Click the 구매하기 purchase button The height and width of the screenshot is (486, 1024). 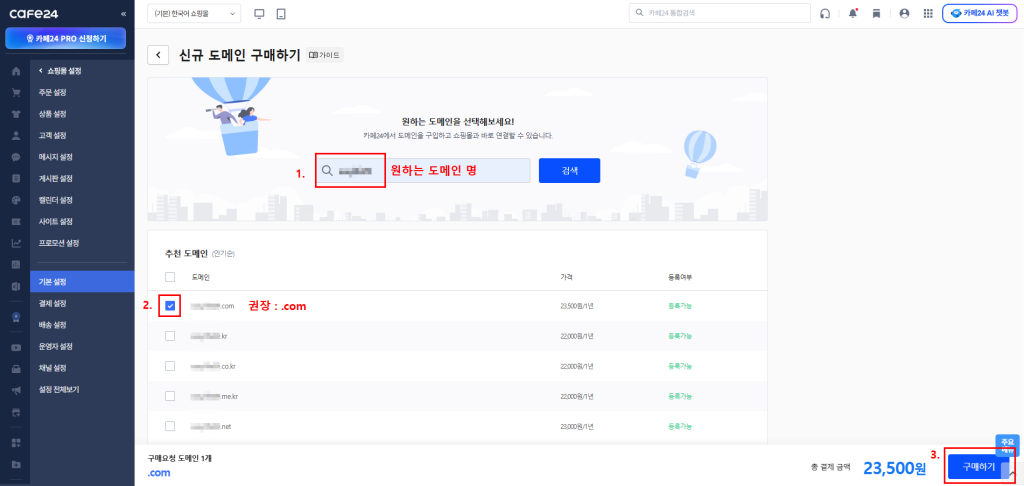pos(979,467)
